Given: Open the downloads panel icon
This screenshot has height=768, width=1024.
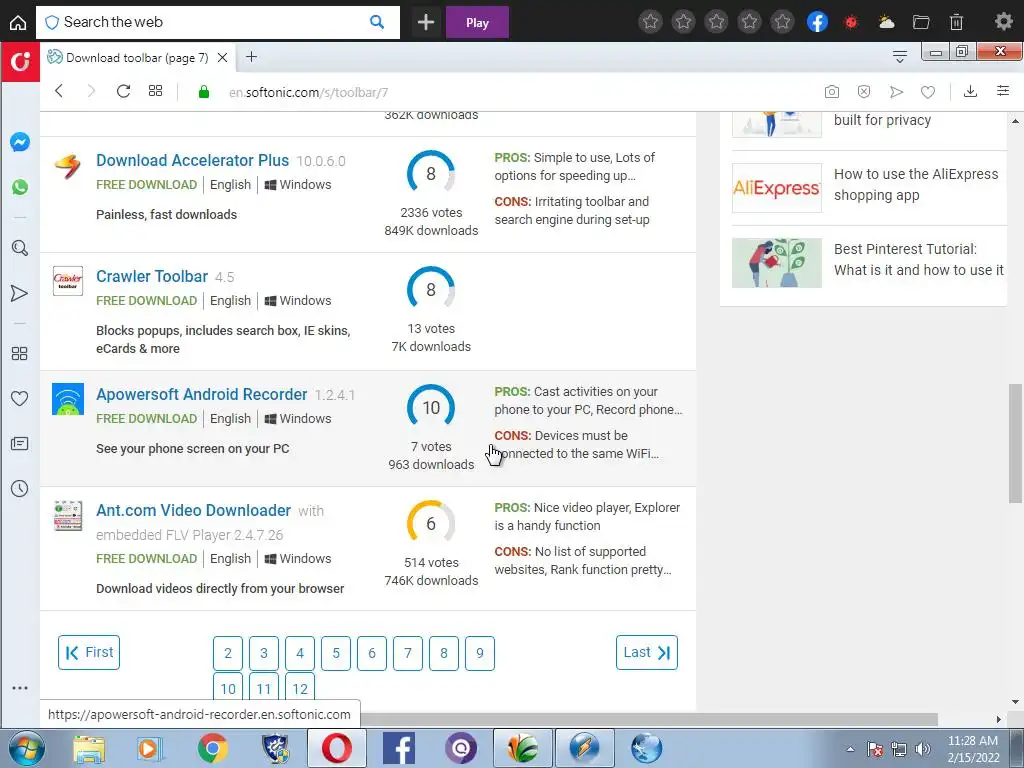Looking at the screenshot, I should [x=970, y=91].
